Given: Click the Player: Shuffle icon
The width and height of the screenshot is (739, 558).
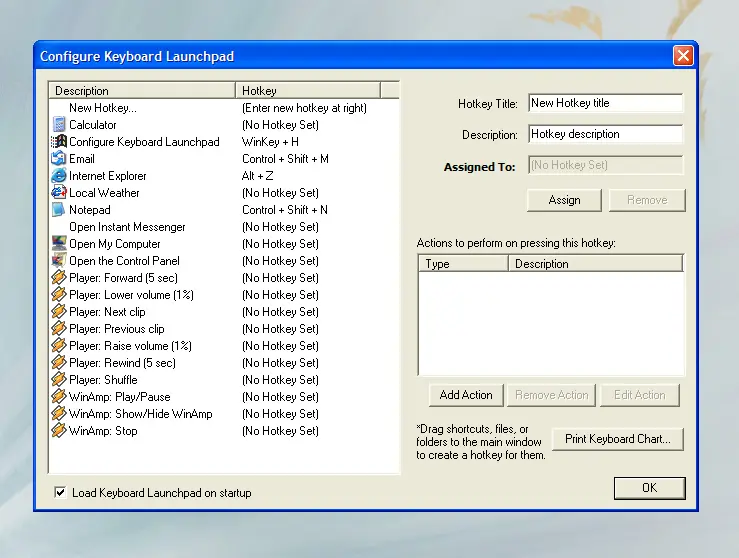Looking at the screenshot, I should (59, 380).
